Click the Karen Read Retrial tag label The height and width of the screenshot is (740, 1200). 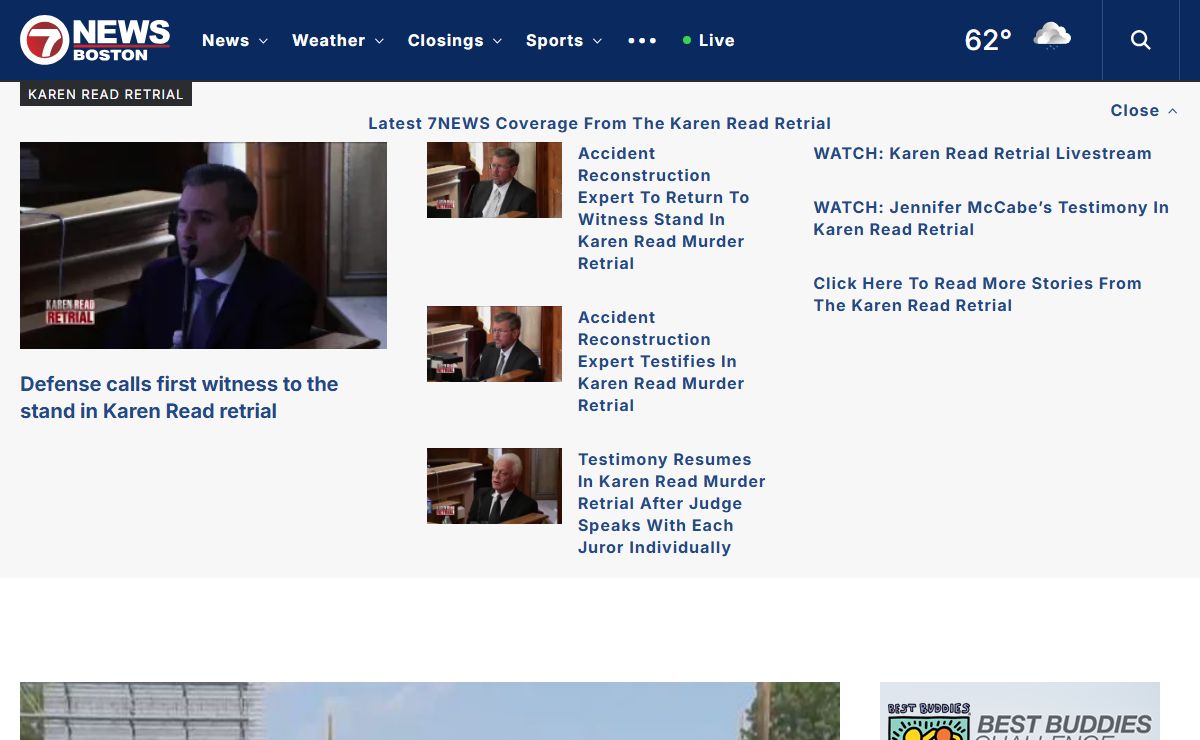(x=106, y=94)
